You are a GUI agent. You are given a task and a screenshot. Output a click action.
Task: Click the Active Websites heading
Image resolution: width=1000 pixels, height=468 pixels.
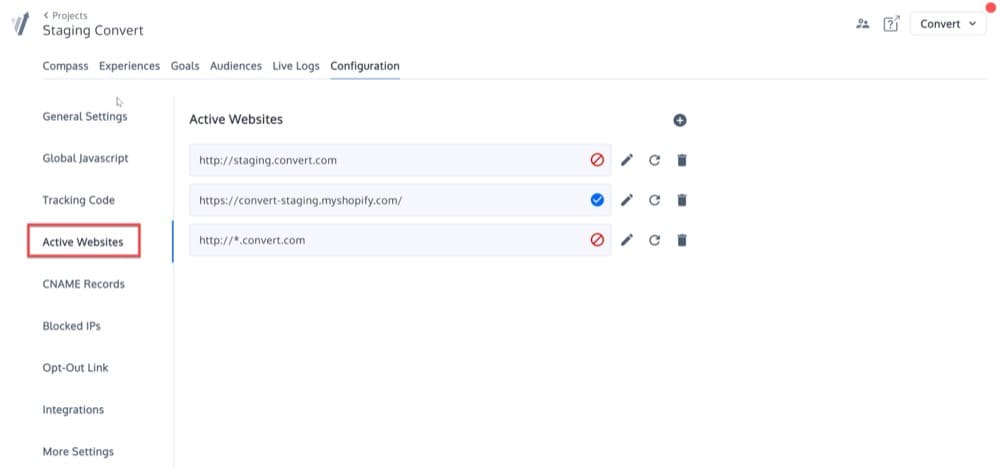(x=236, y=119)
